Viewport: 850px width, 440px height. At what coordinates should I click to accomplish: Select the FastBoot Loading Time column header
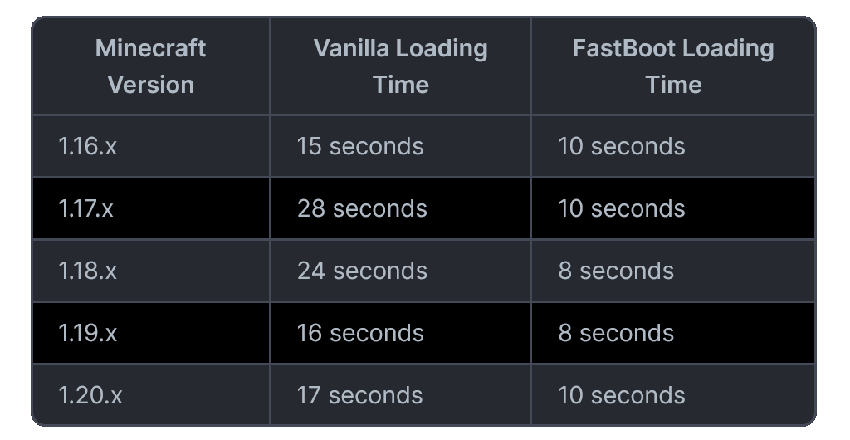click(x=672, y=66)
